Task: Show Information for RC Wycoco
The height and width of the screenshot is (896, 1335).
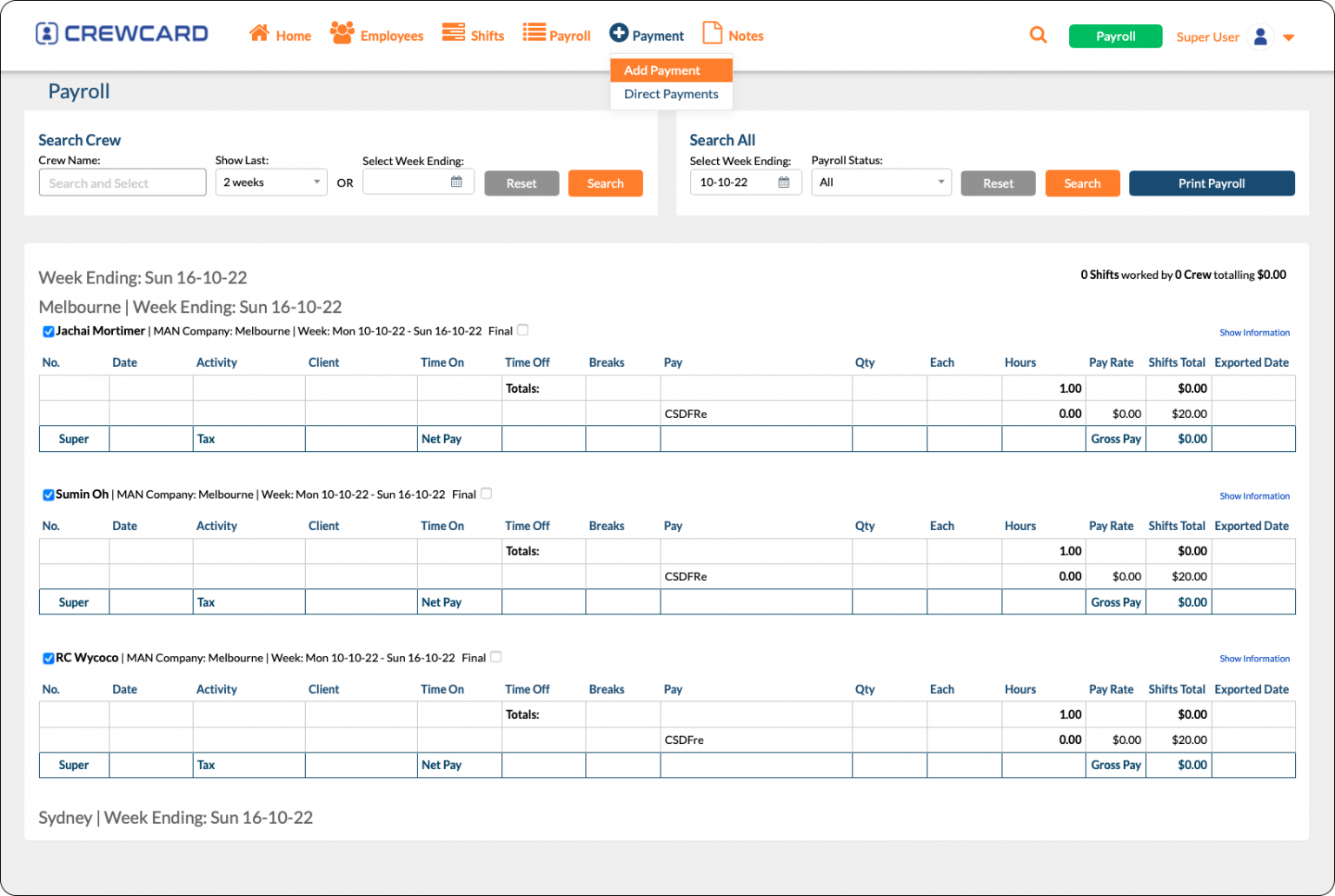Action: coord(1254,658)
